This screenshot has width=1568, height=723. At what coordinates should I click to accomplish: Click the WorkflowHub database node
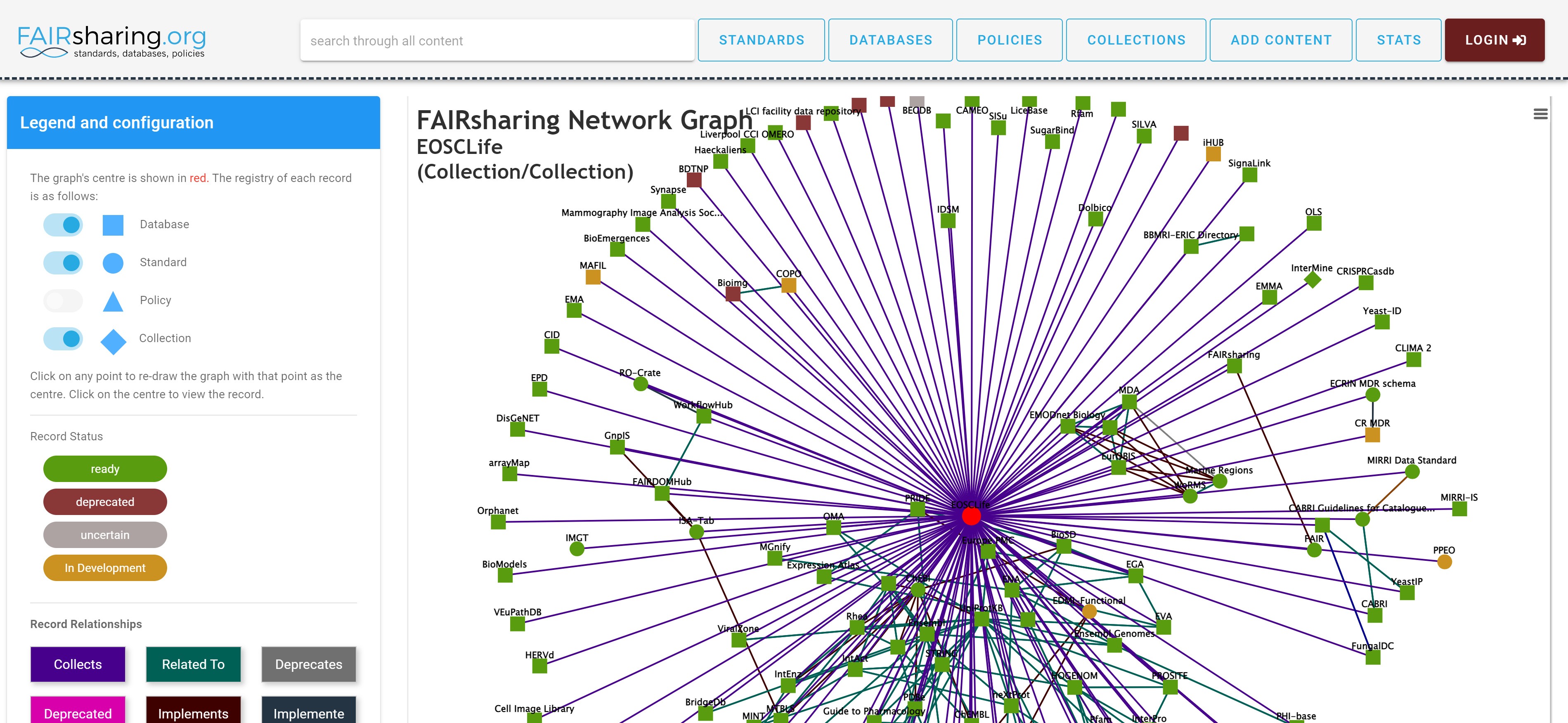click(704, 416)
